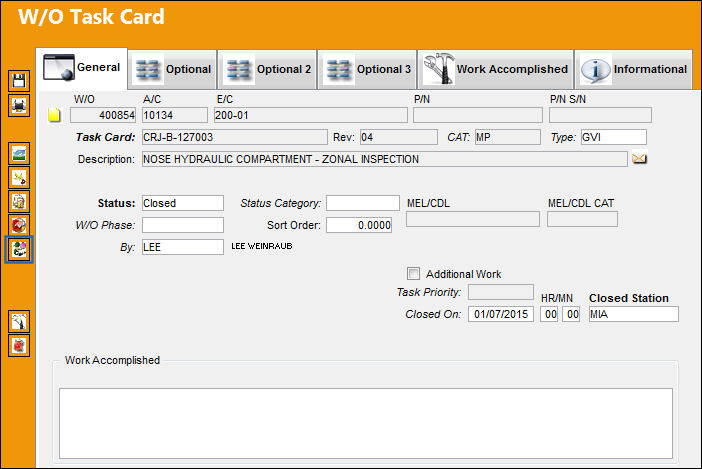Click the wrench tools sidebar icon
Screen dimensions: 702x469
[x=19, y=322]
